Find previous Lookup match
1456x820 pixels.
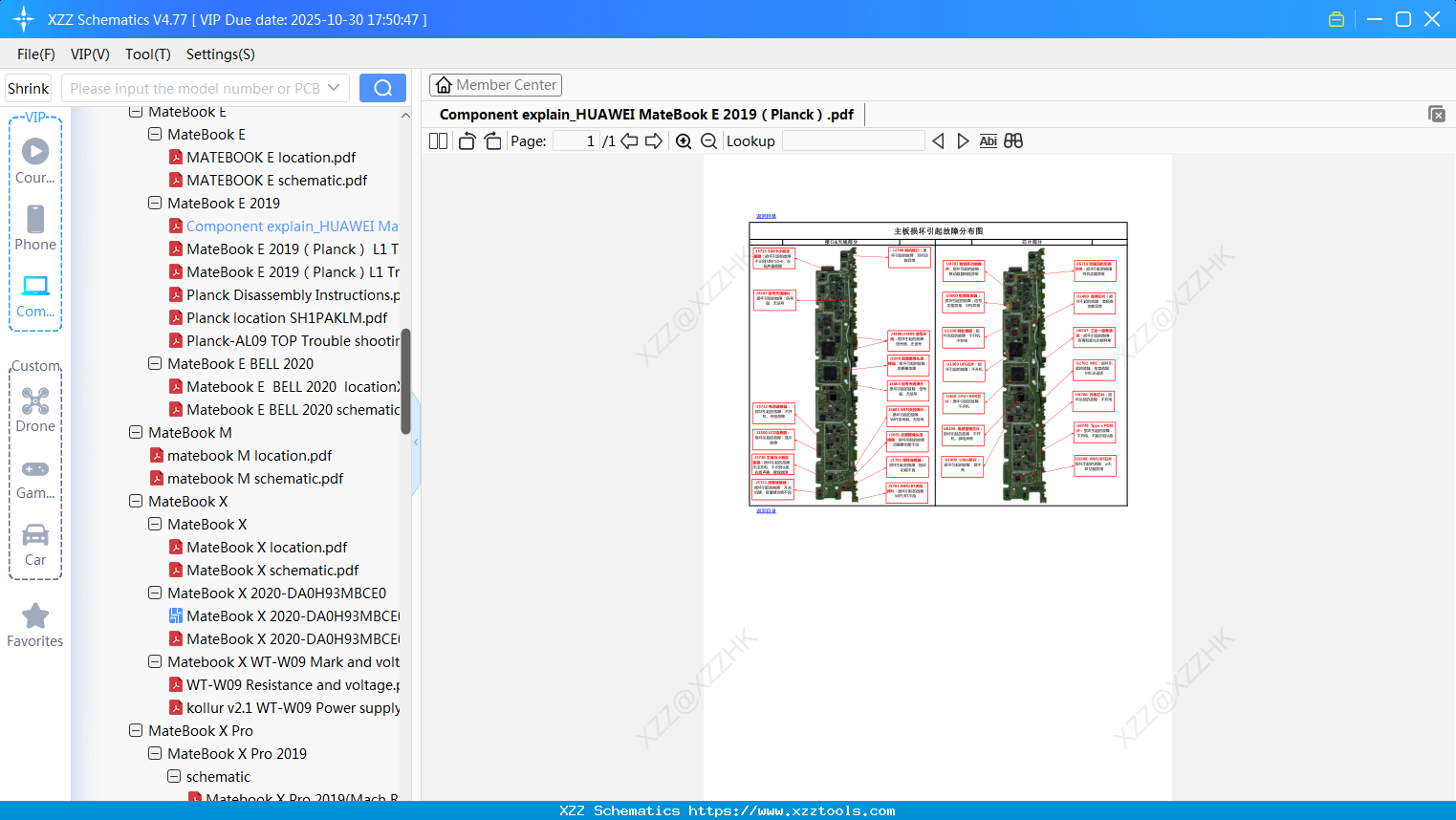tap(938, 140)
